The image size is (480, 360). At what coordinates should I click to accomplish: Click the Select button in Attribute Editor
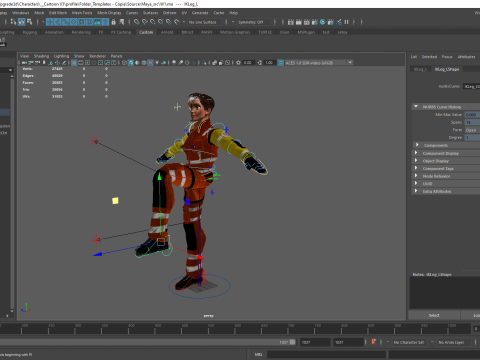[x=434, y=315]
